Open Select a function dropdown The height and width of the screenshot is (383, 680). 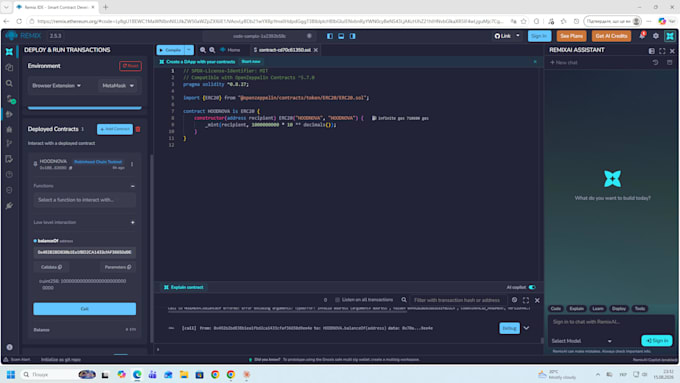(x=85, y=200)
